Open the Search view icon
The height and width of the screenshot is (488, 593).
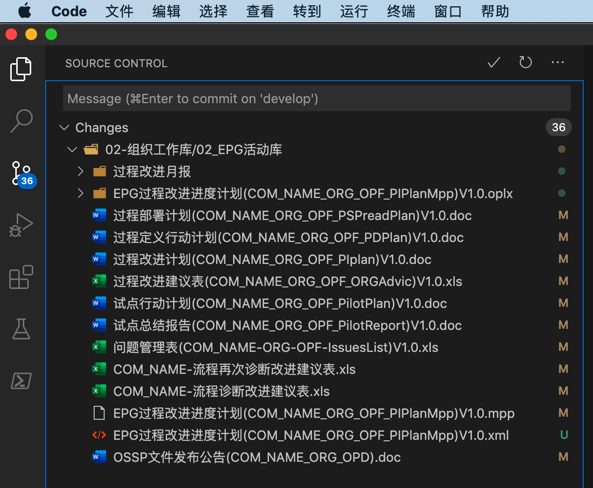[21, 121]
